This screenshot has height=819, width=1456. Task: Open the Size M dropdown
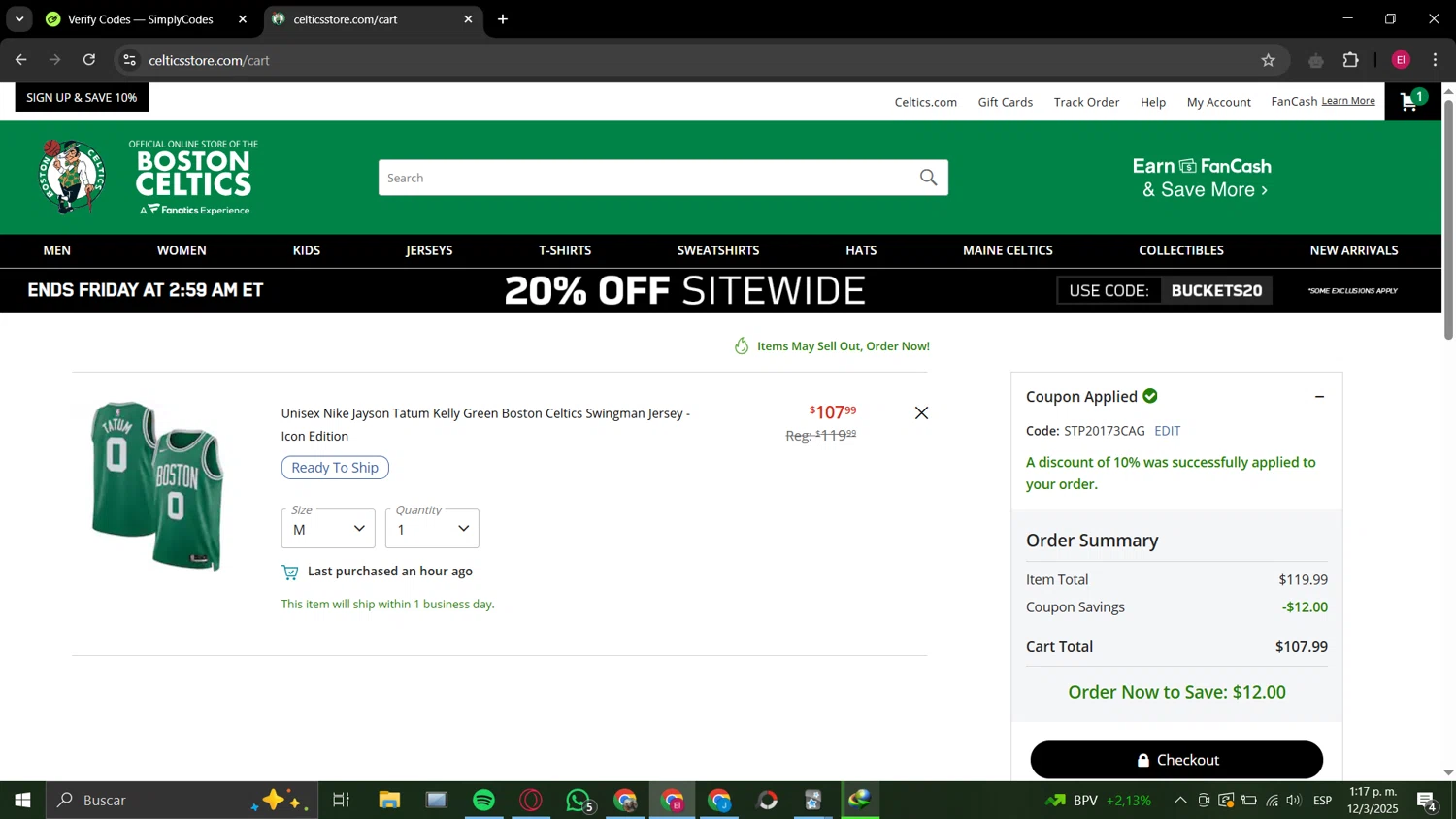pos(328,529)
